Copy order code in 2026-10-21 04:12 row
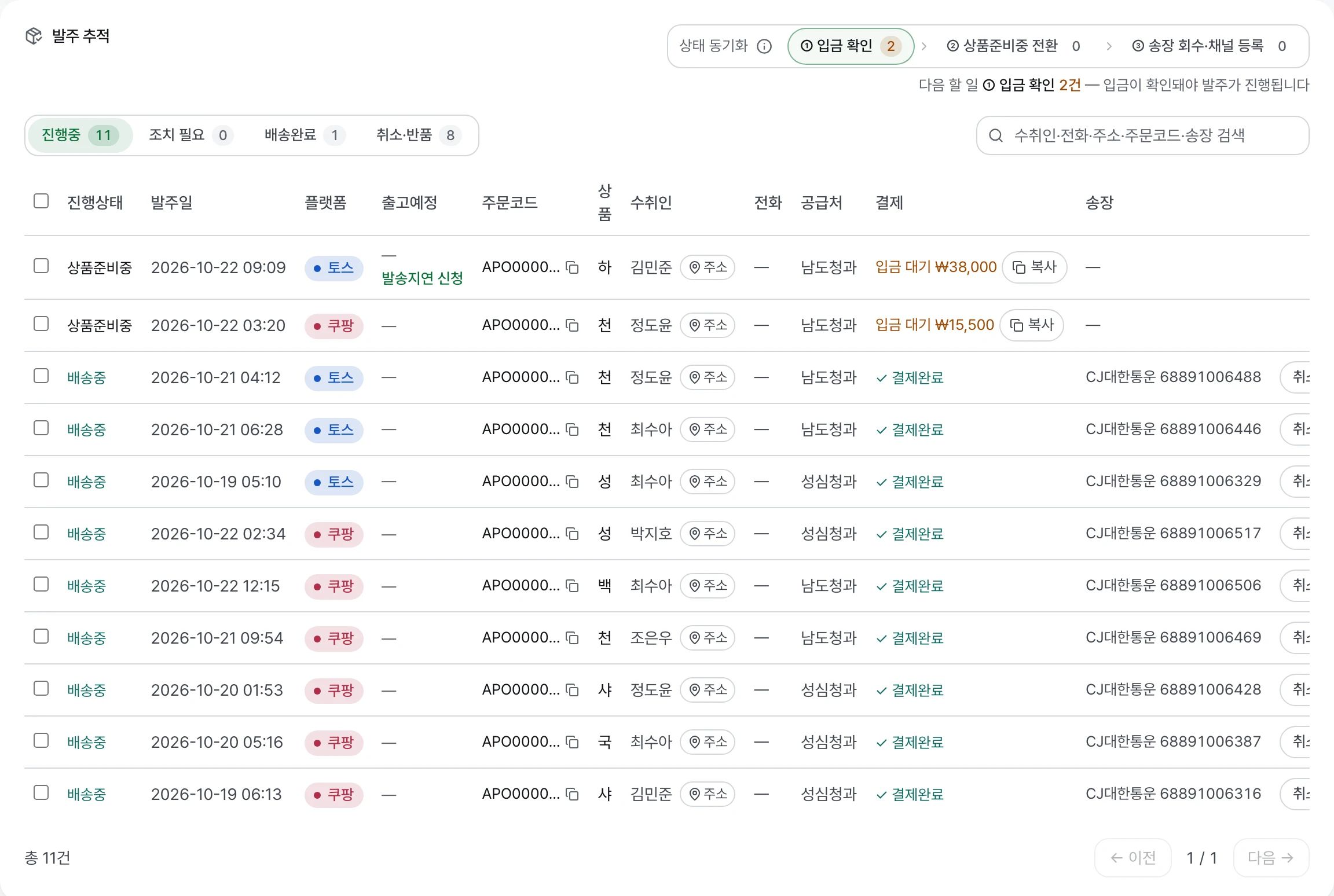 (572, 377)
